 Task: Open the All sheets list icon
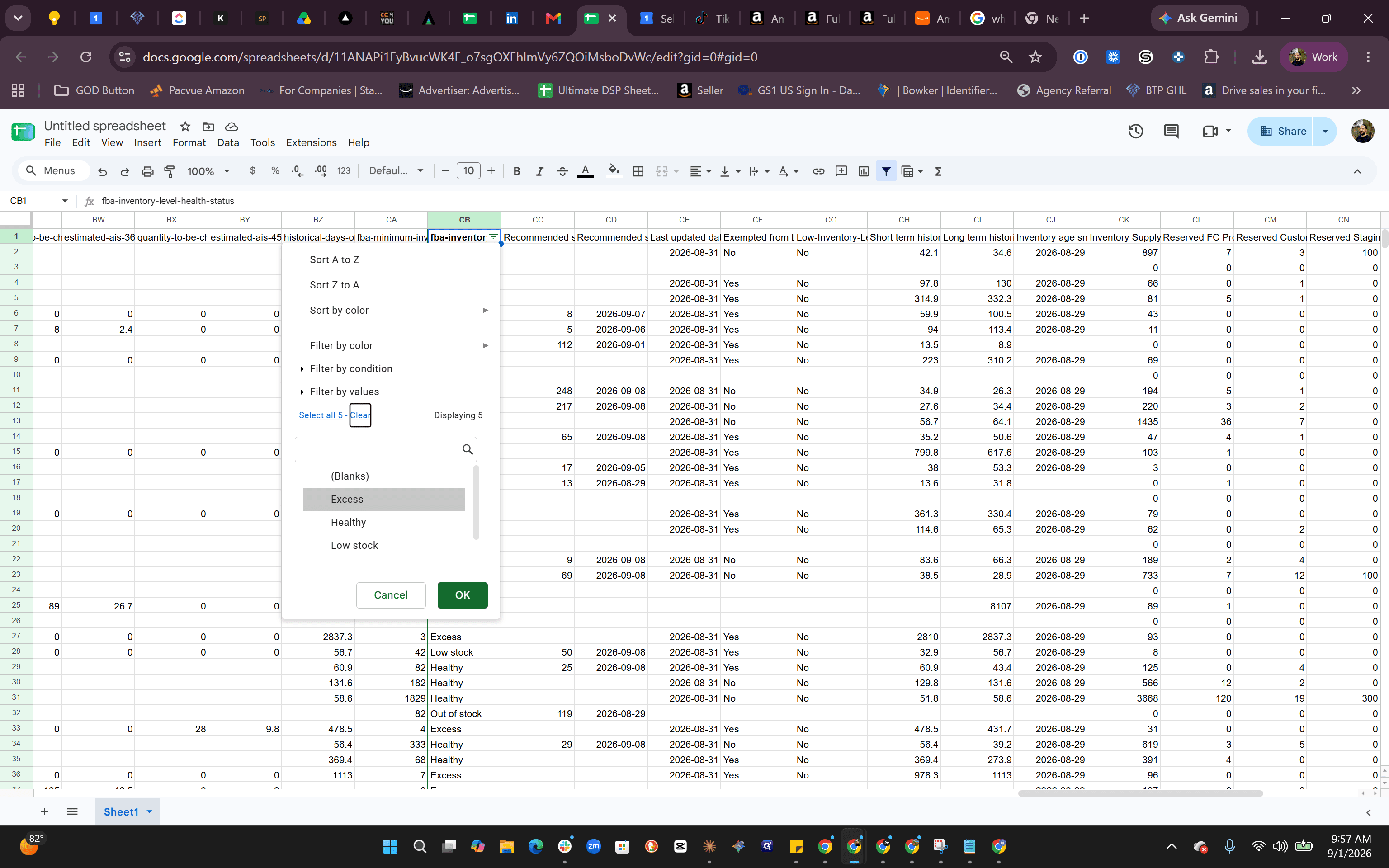pos(72,811)
